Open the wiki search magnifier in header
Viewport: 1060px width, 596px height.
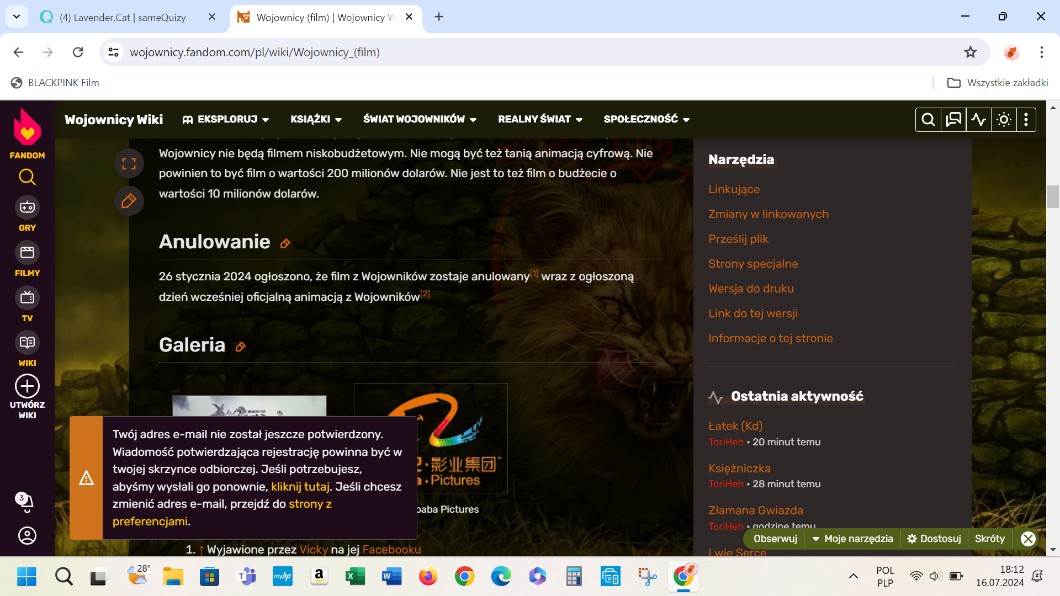click(x=928, y=120)
